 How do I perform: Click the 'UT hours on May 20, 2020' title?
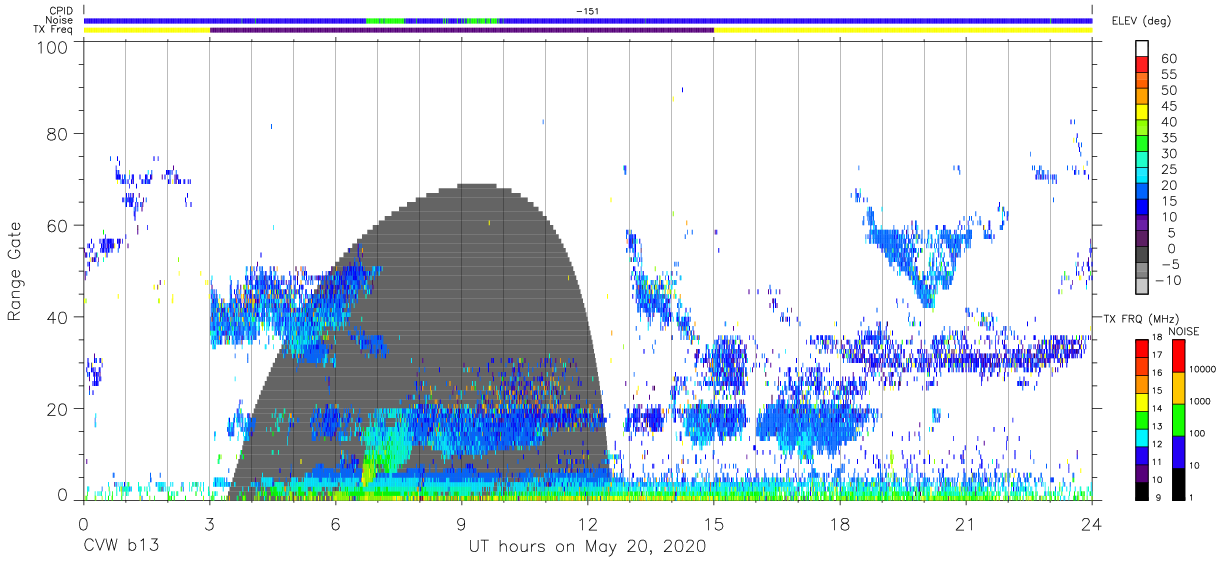(587, 547)
